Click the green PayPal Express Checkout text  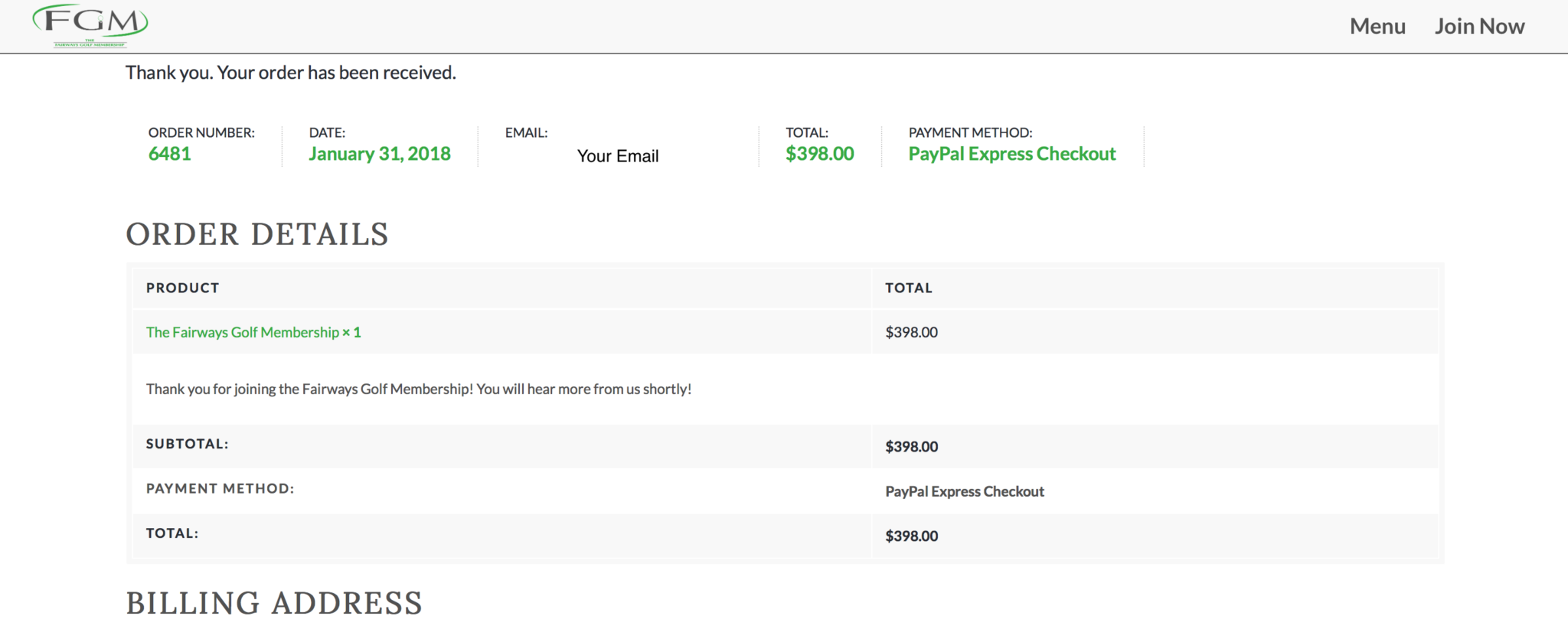[1012, 154]
